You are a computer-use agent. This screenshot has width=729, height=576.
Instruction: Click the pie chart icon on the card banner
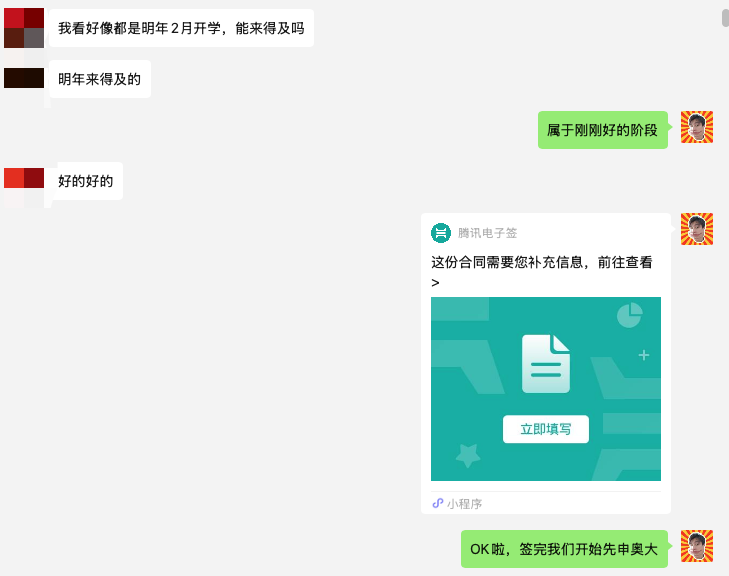point(629,315)
